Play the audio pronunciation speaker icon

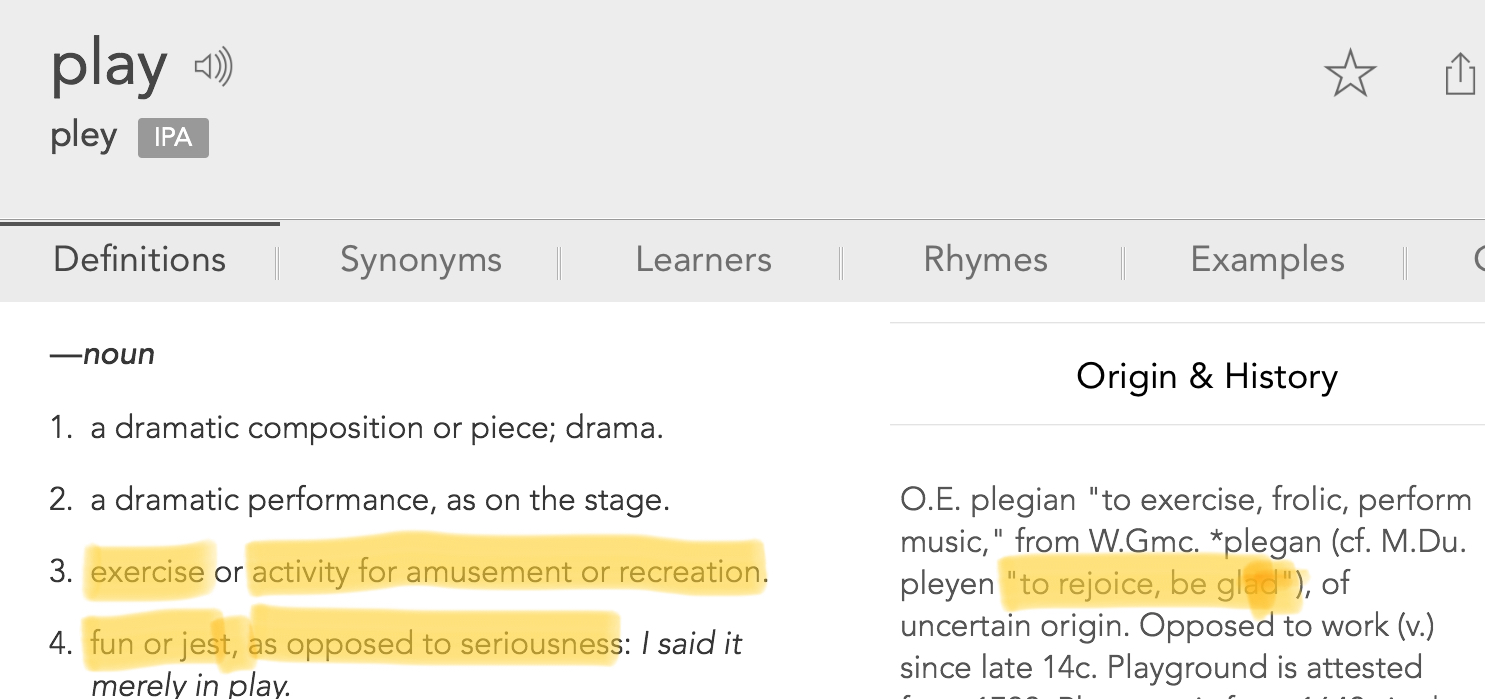[x=213, y=68]
